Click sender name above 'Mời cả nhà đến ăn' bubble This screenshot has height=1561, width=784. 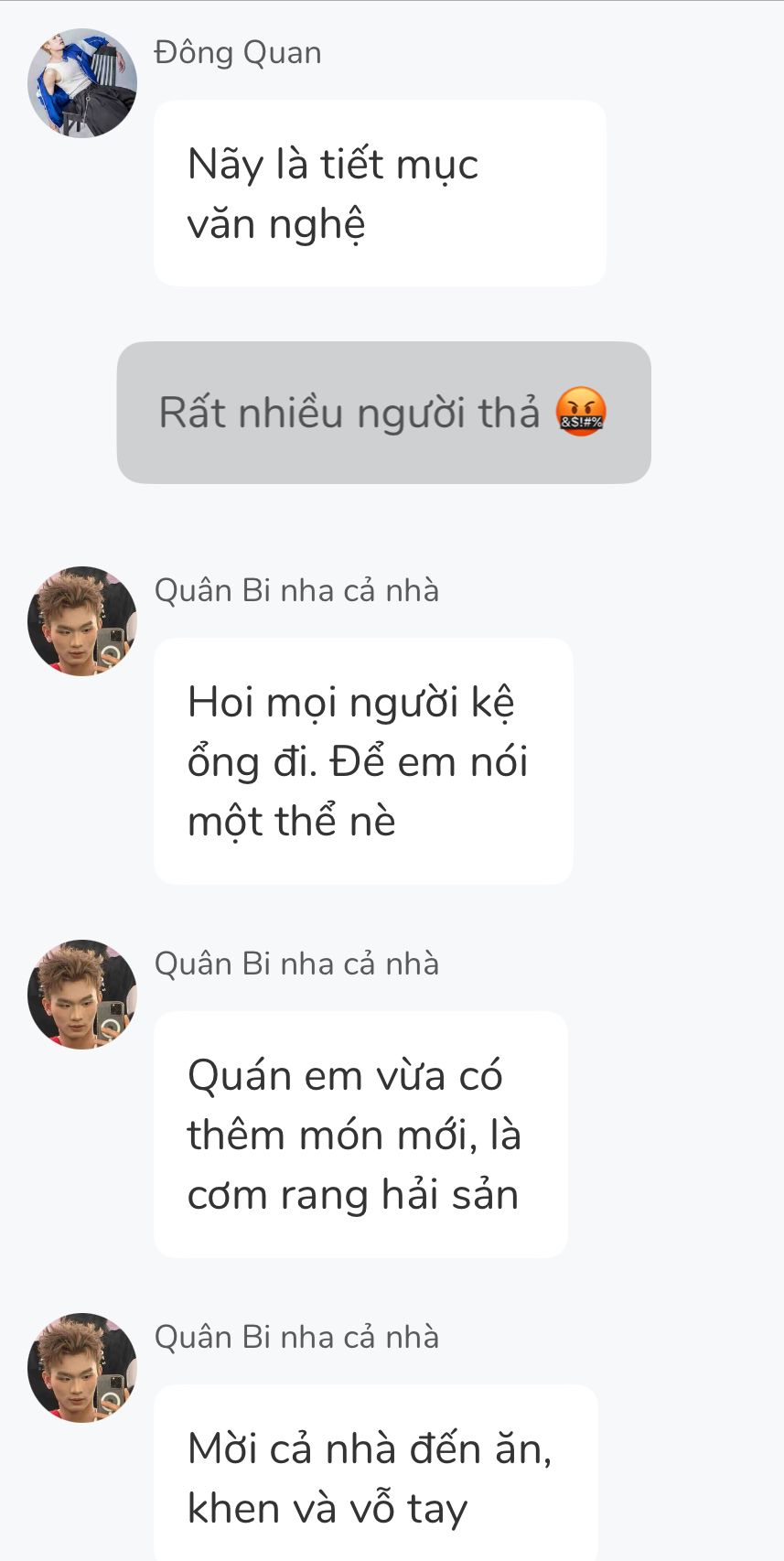point(296,1338)
